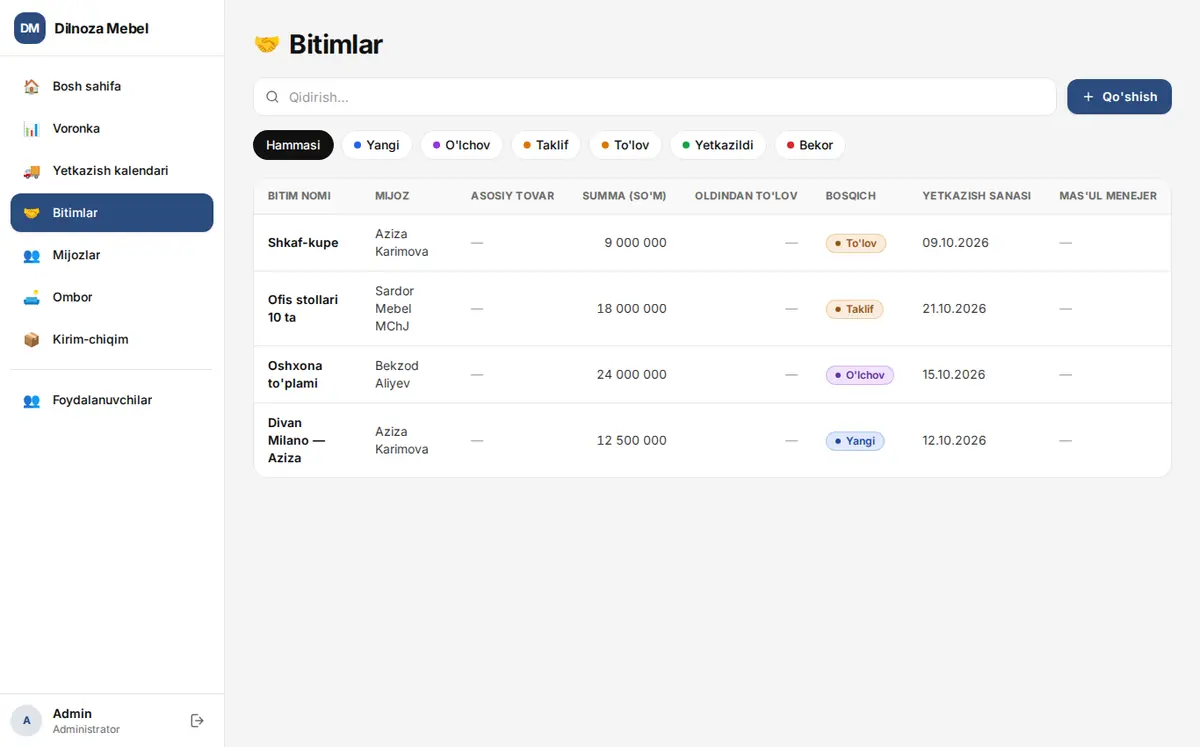Screen dimensions: 1200x747
Task: Open the Divan Milano — Aziza deal
Action: point(296,440)
